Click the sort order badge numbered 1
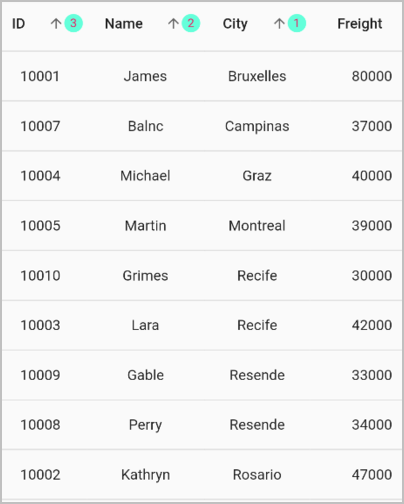Screen dimensions: 404x504 click(x=297, y=23)
